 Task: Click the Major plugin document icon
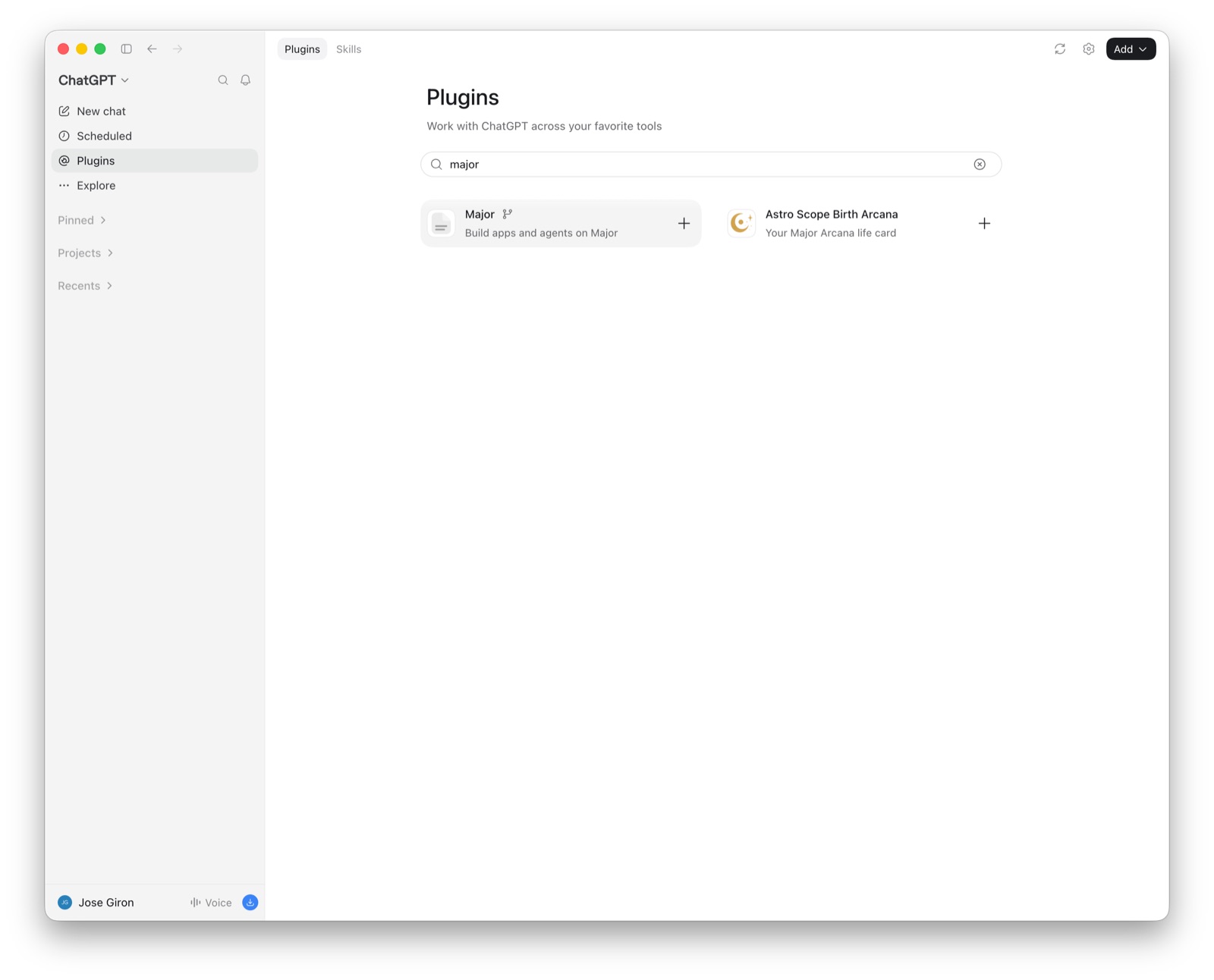(x=441, y=224)
